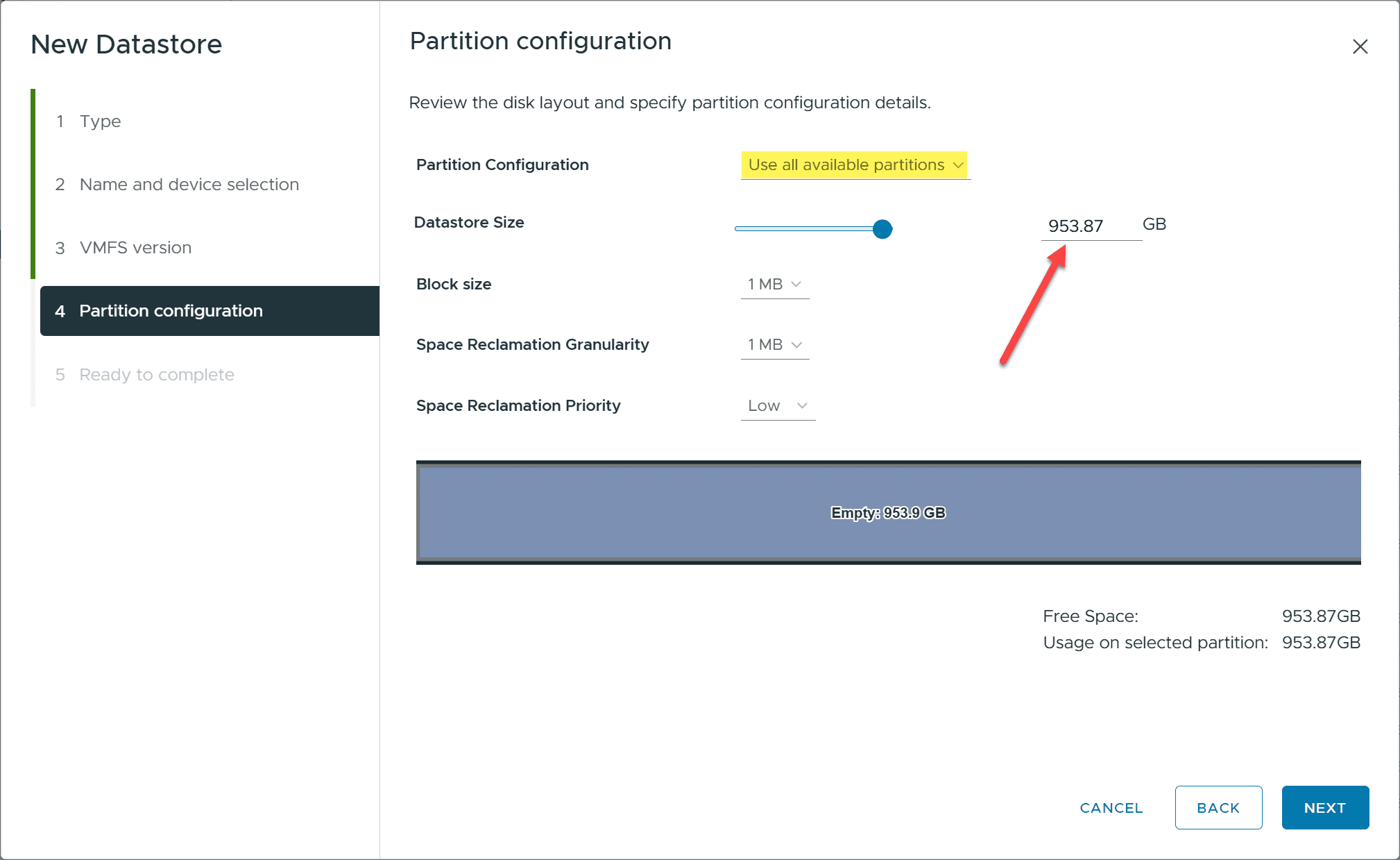
Task: Click the New Datastore title
Action: [126, 44]
